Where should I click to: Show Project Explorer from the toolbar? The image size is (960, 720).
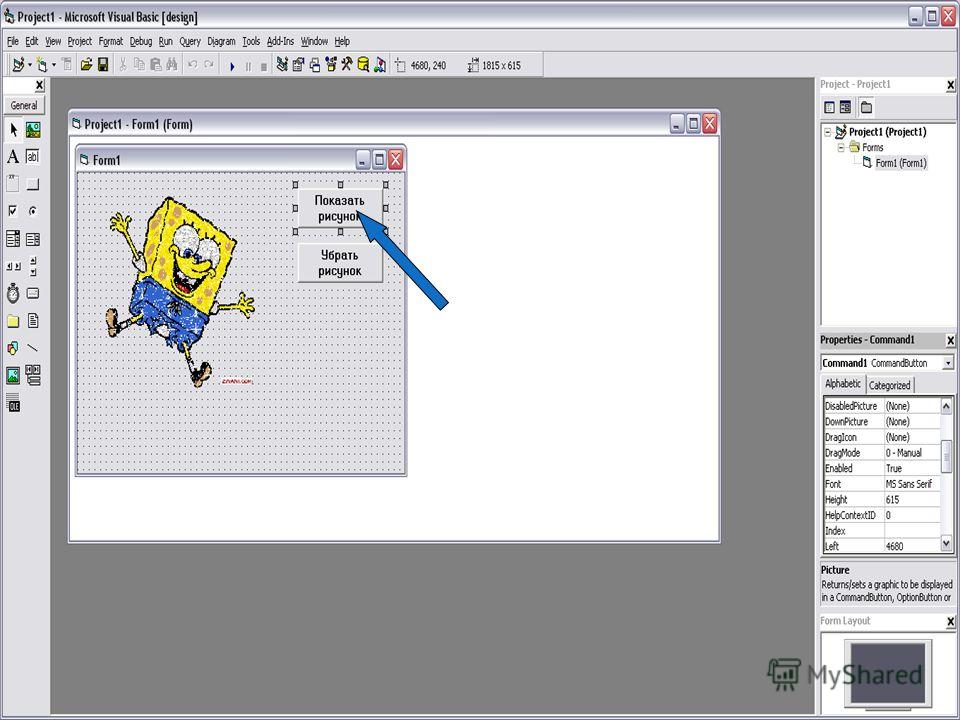tap(282, 65)
